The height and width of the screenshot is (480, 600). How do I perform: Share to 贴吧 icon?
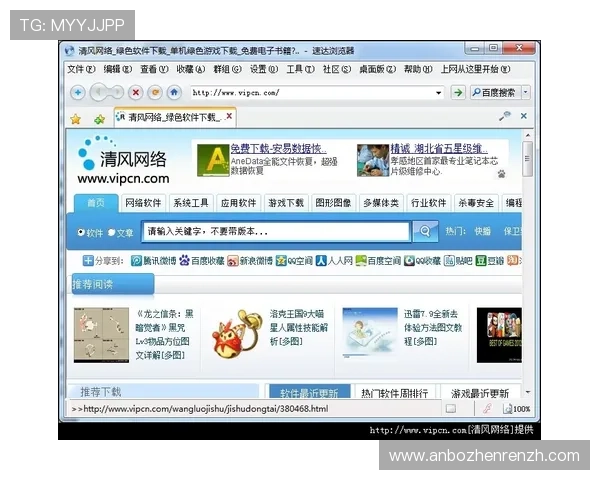449,261
